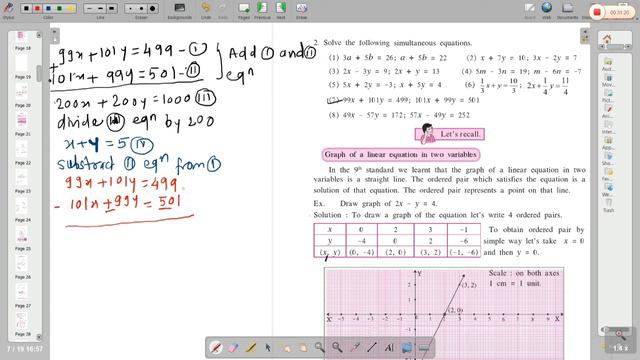This screenshot has width=640, height=360.
Task: Choose the yellow pen color
Action: click(71, 8)
